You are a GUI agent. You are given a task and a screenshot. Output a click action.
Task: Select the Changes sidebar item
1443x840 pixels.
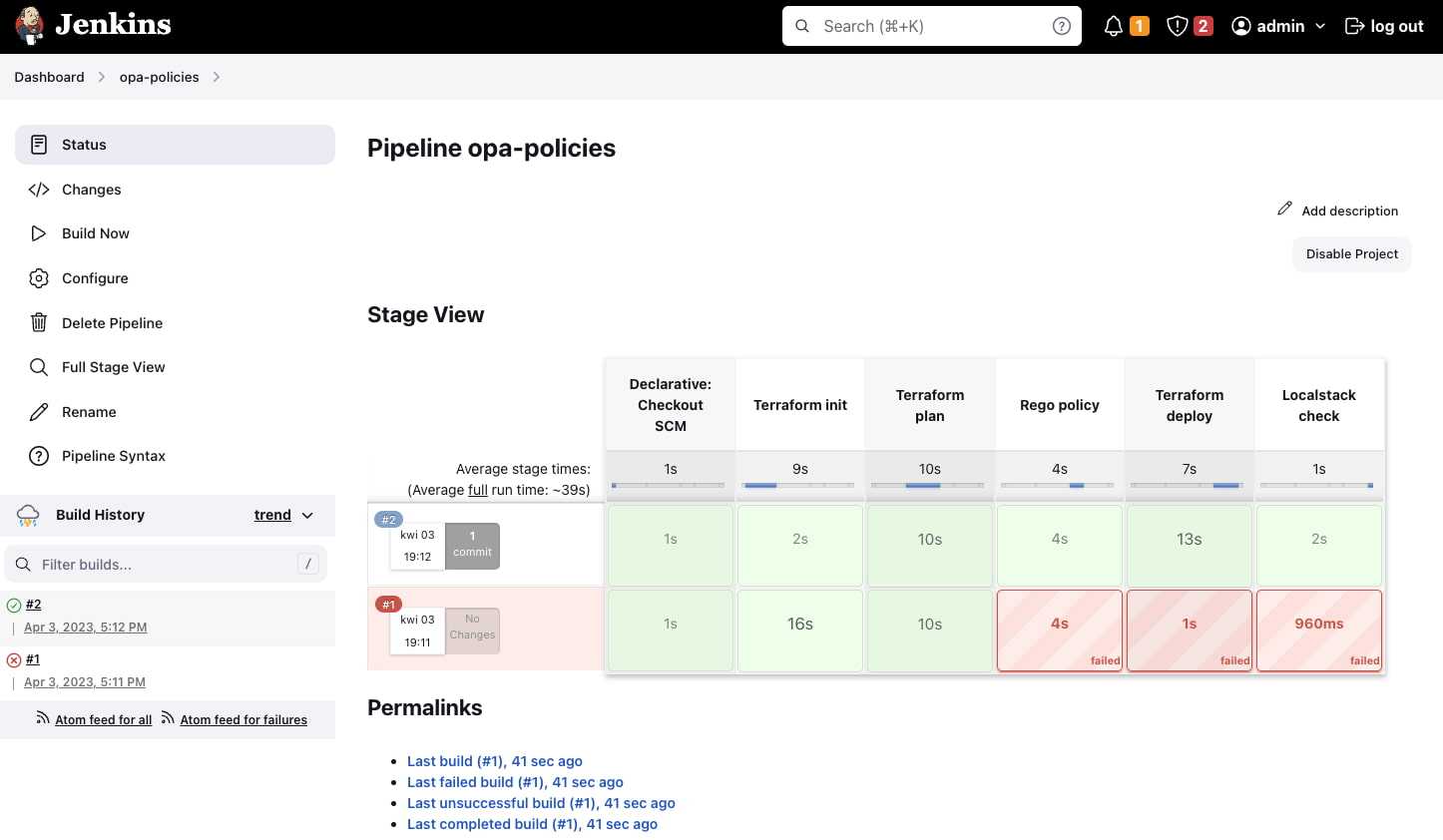tap(91, 189)
